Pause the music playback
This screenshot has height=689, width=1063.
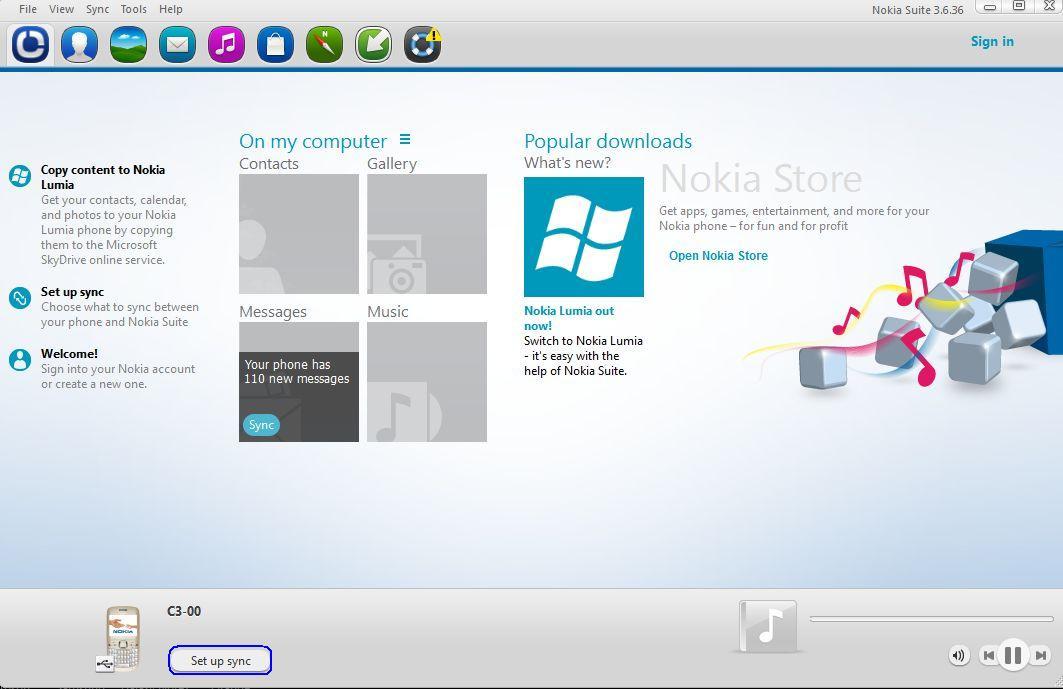click(1014, 655)
